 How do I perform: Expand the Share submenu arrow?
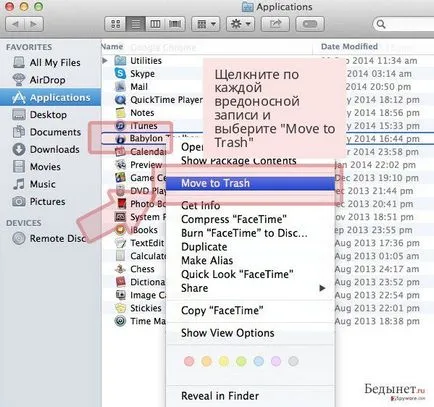(322, 288)
